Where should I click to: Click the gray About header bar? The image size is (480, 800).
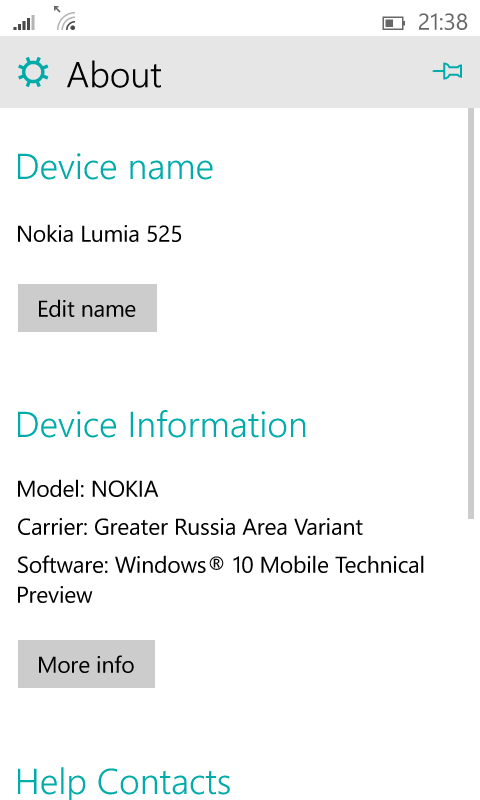[x=240, y=72]
